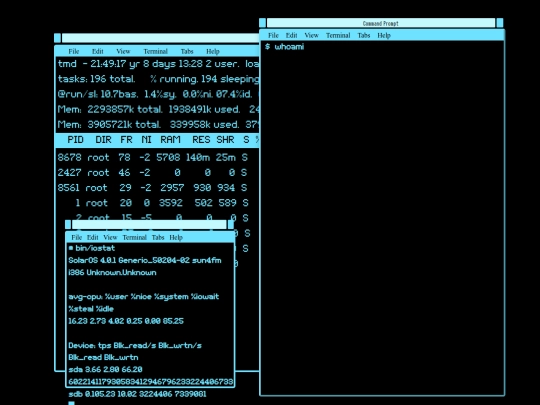Open Terminal menu in the iostat window
The height and width of the screenshot is (405, 540).
pyautogui.click(x=134, y=237)
